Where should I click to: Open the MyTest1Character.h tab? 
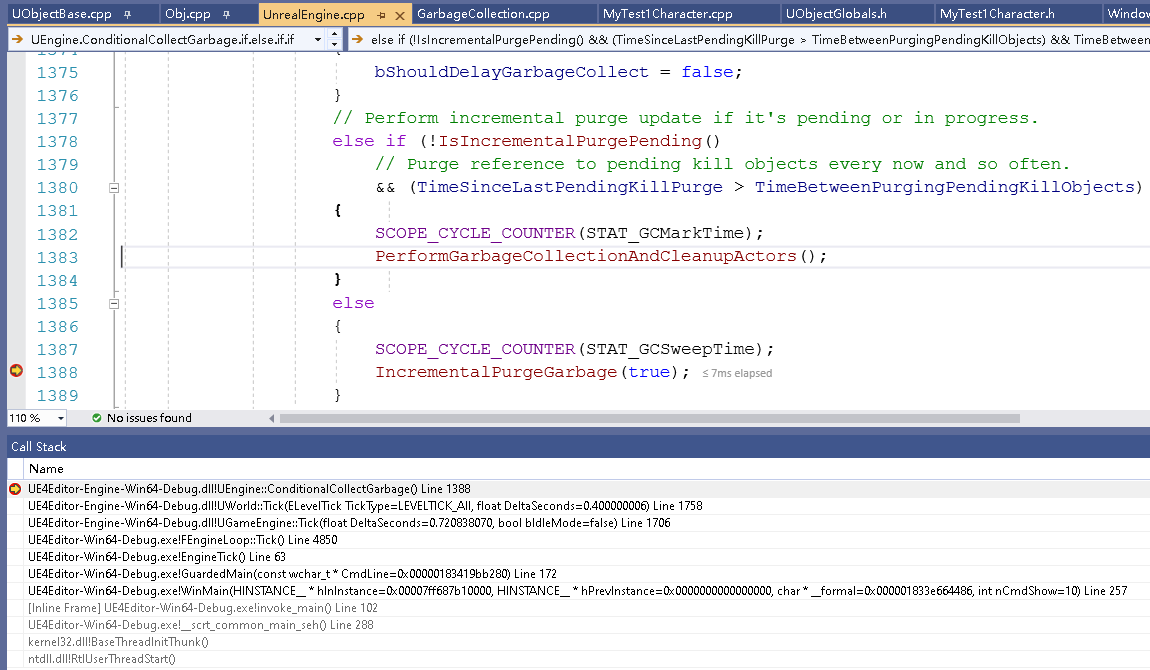pyautogui.click(x=997, y=14)
